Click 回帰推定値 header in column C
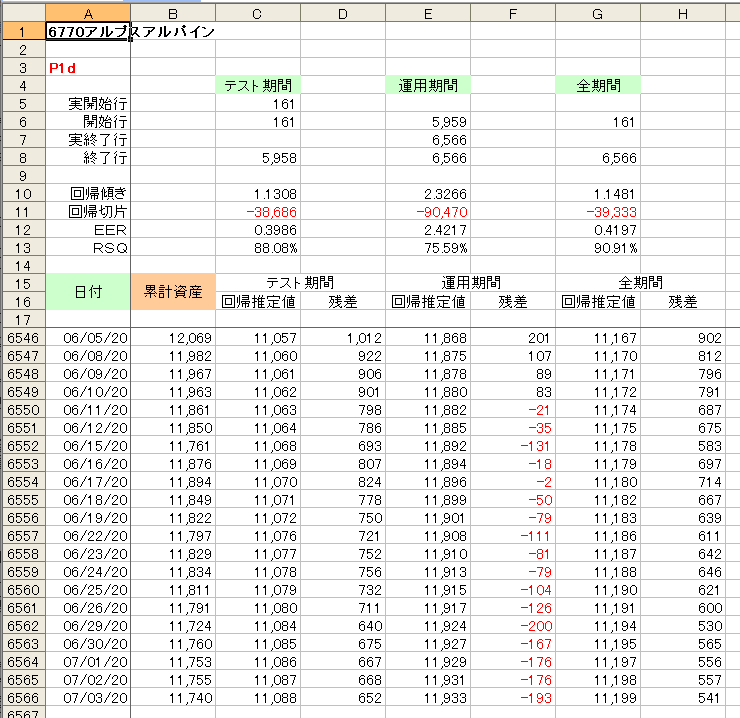Image resolution: width=740 pixels, height=718 pixels. click(x=258, y=302)
